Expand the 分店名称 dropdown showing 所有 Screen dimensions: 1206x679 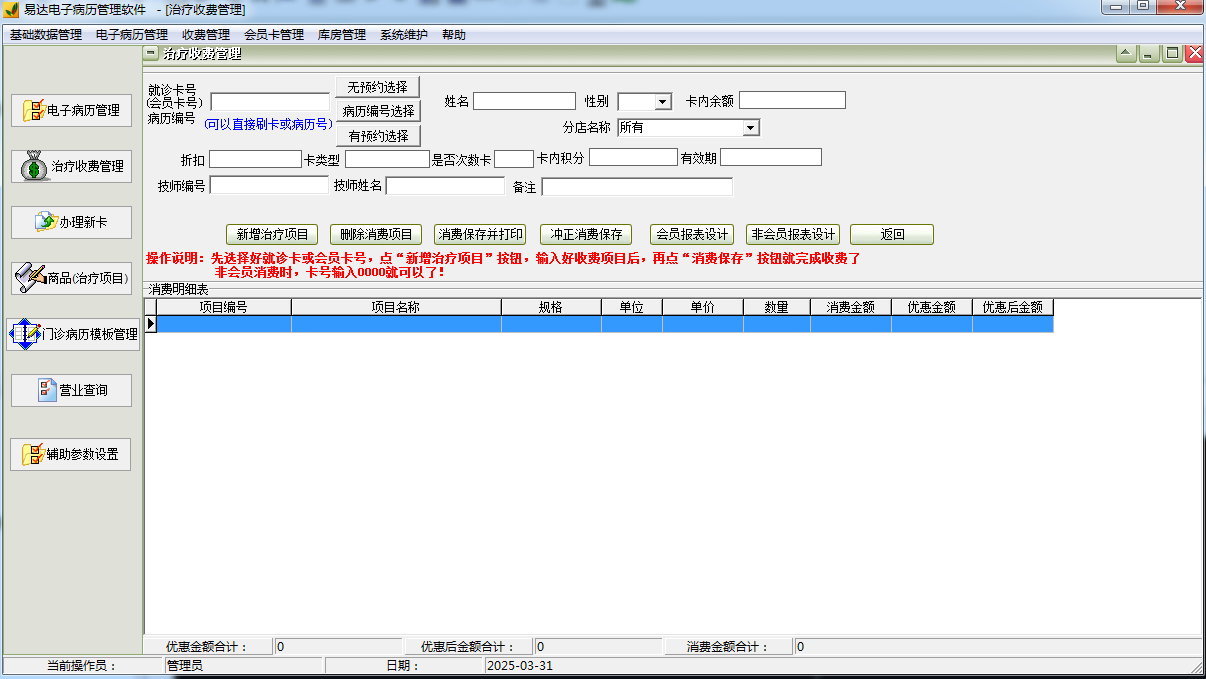point(753,128)
